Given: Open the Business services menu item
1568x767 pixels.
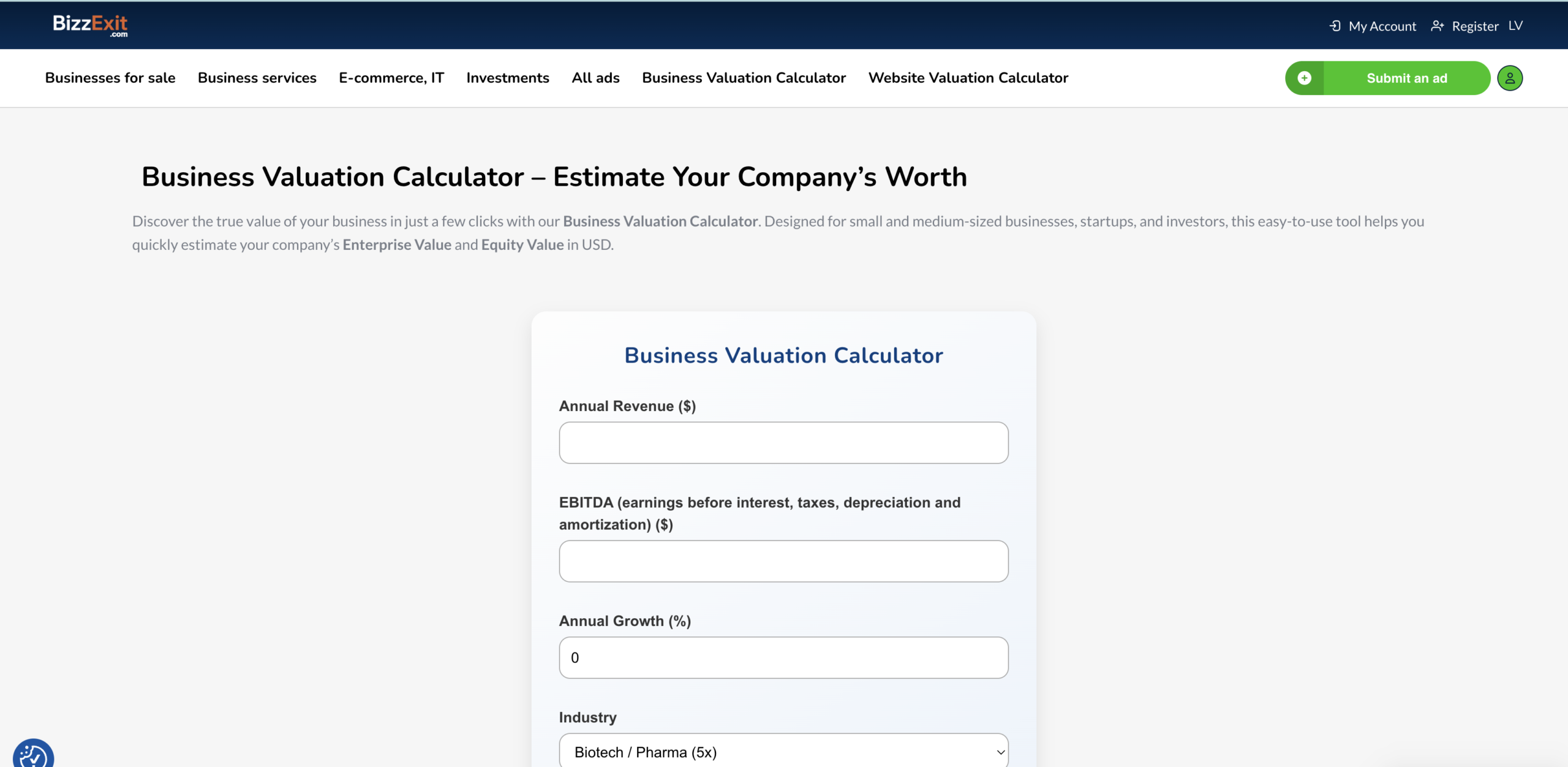Looking at the screenshot, I should point(257,78).
